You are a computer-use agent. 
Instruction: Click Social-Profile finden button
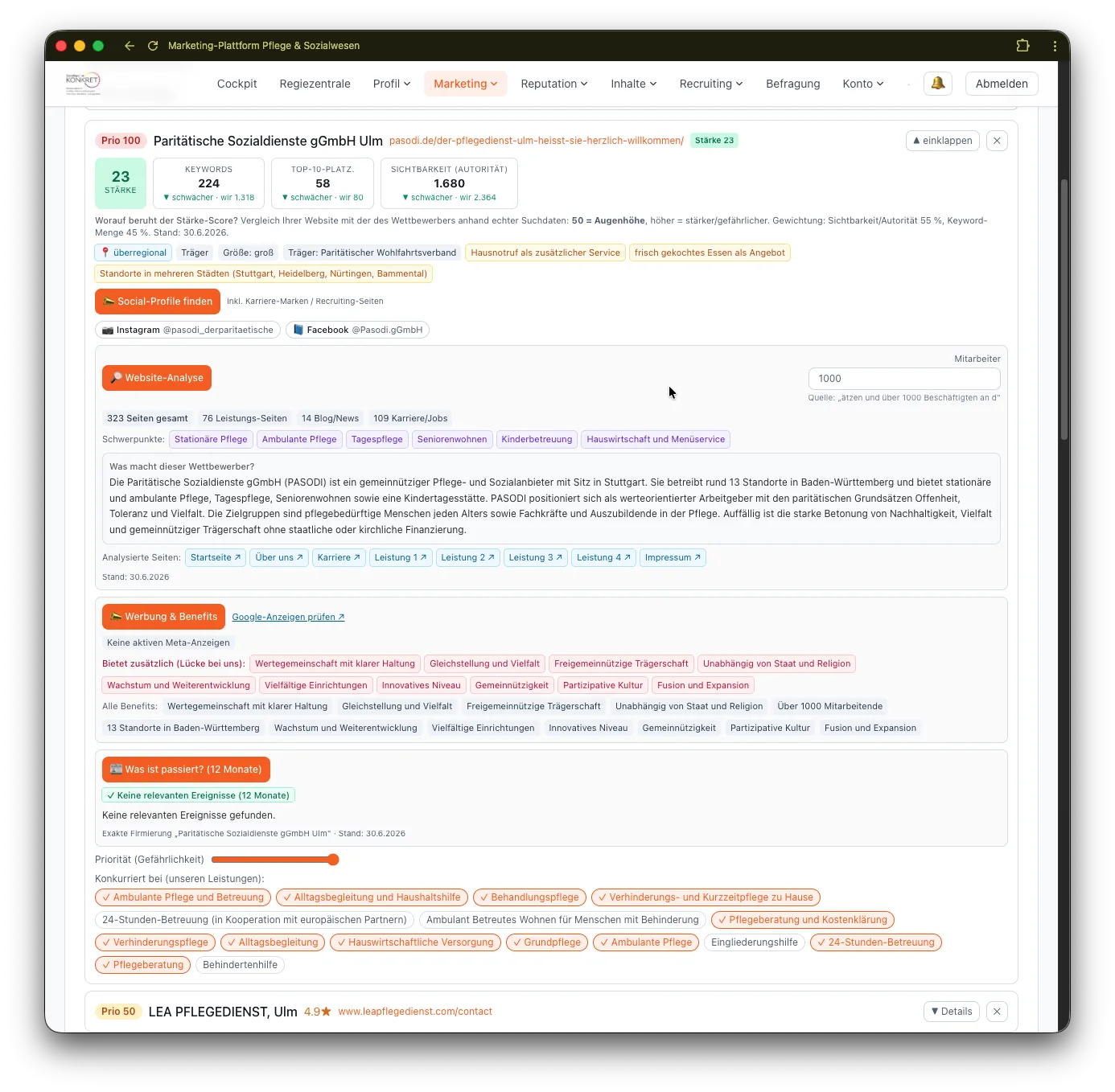point(158,302)
